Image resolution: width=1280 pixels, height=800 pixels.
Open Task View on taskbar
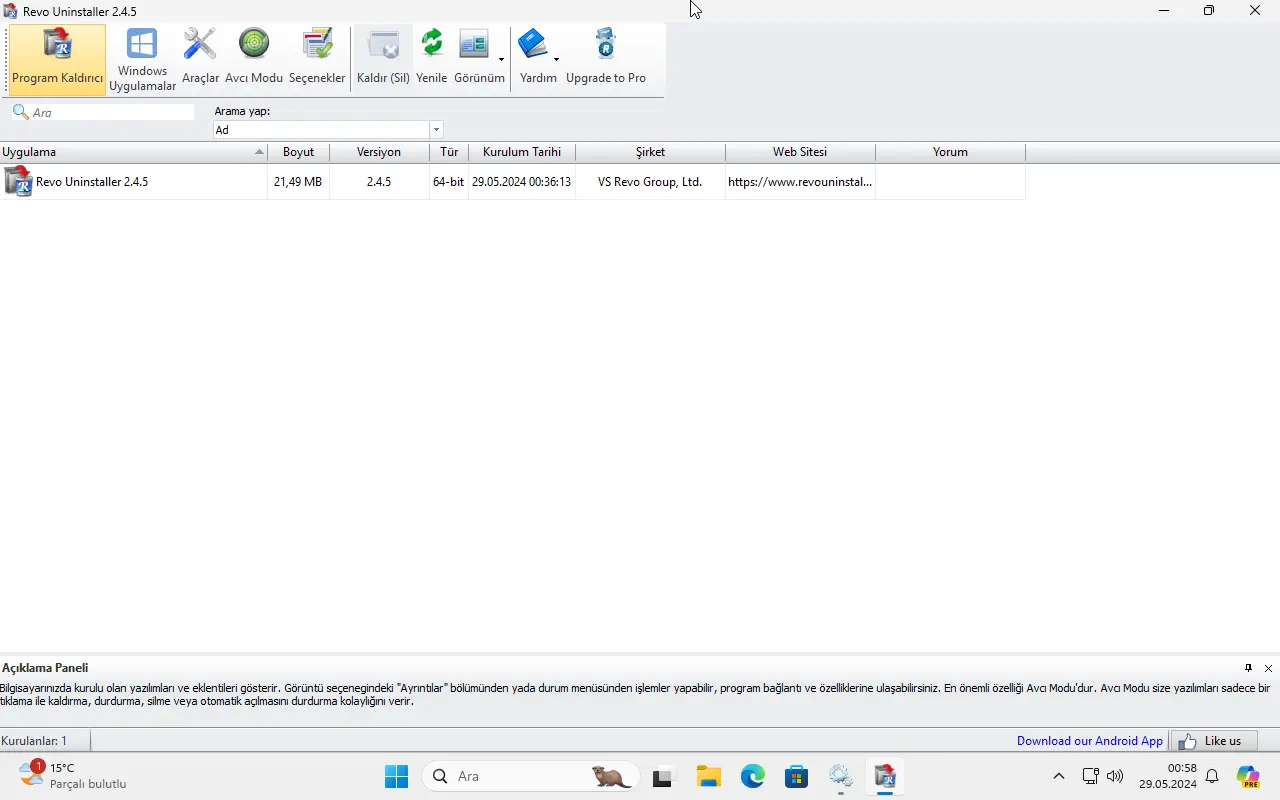pos(662,776)
